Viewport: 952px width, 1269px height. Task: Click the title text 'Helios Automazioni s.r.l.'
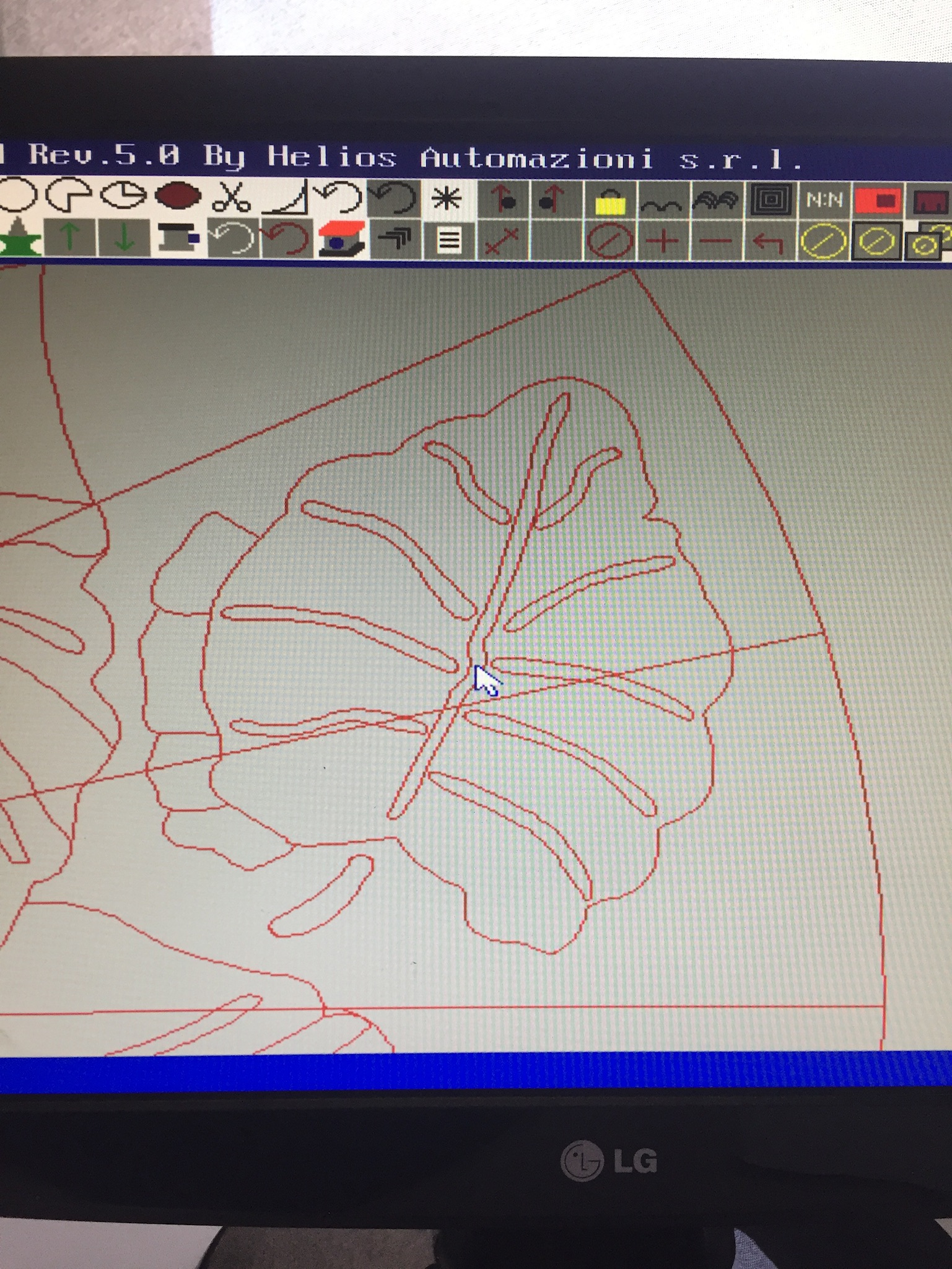tap(536, 159)
